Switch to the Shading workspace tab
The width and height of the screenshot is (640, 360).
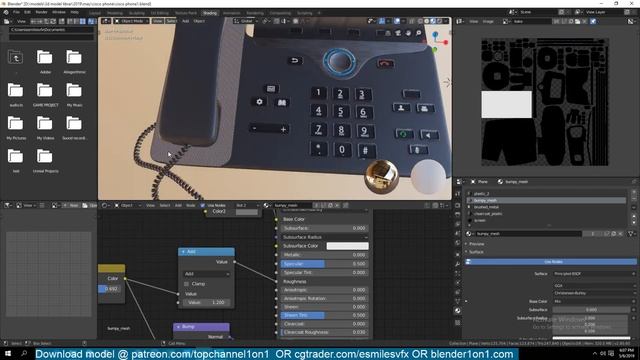pos(210,13)
